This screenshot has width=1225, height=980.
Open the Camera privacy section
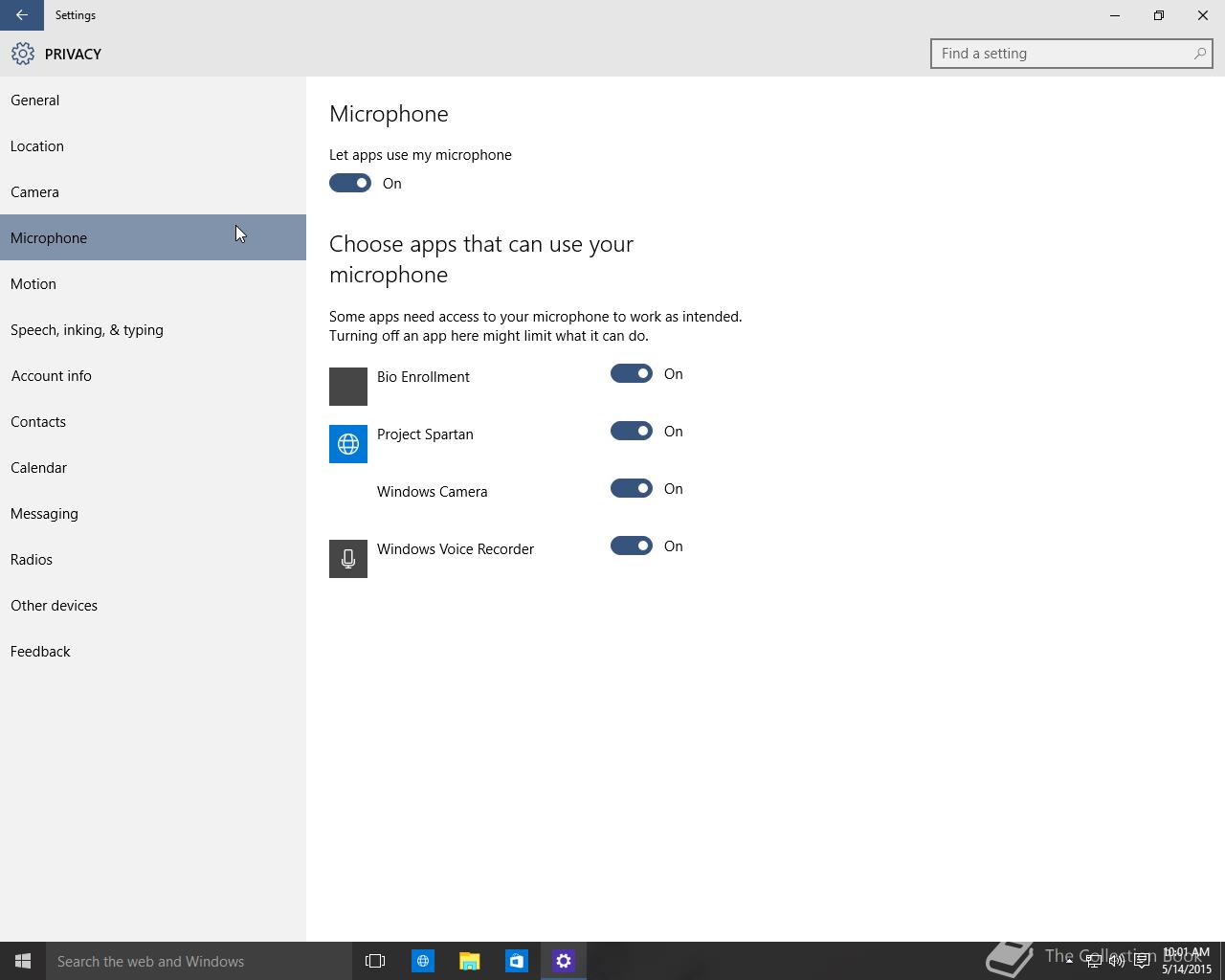click(153, 191)
